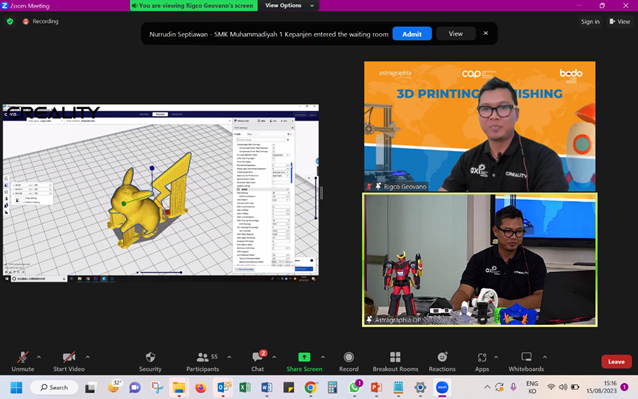This screenshot has height=399, width=638.
Task: Click the red Leave button
Action: [x=616, y=362]
